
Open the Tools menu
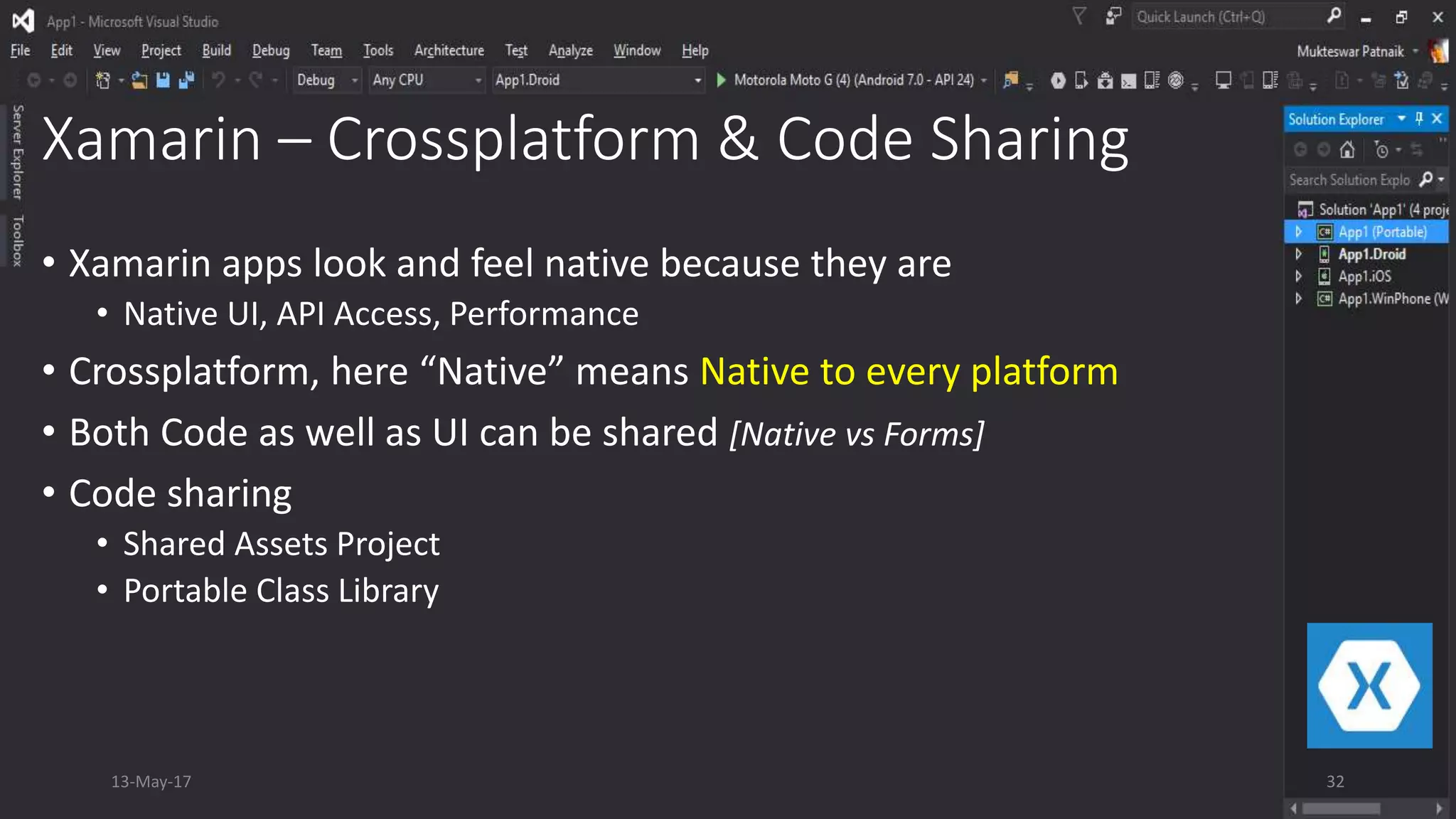point(378,50)
